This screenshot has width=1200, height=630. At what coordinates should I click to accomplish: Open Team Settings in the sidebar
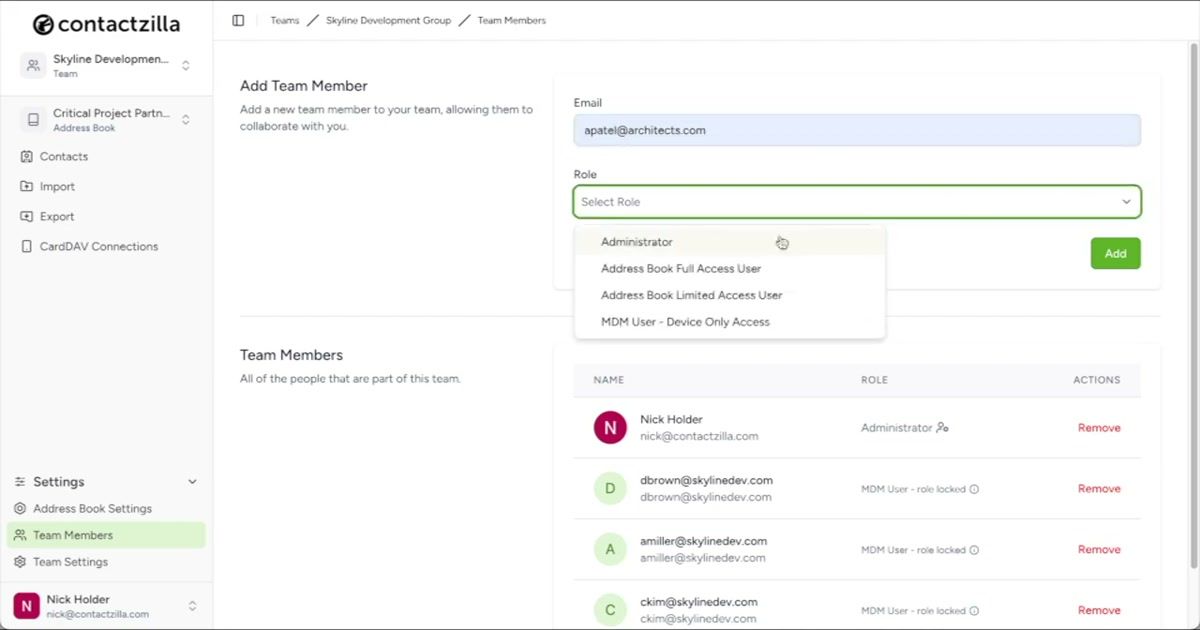tap(70, 562)
